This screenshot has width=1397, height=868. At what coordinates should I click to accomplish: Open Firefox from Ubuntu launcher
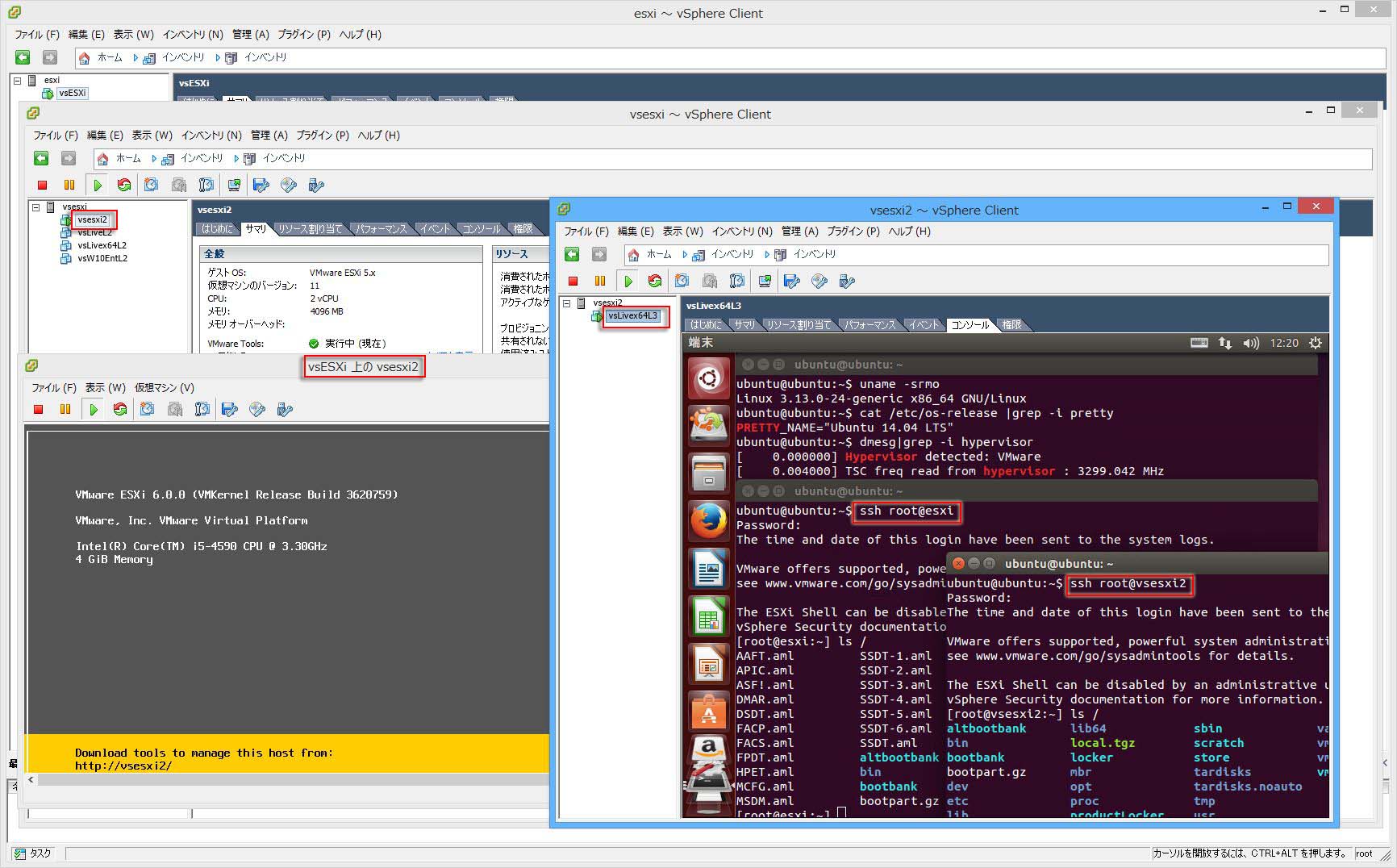[708, 520]
